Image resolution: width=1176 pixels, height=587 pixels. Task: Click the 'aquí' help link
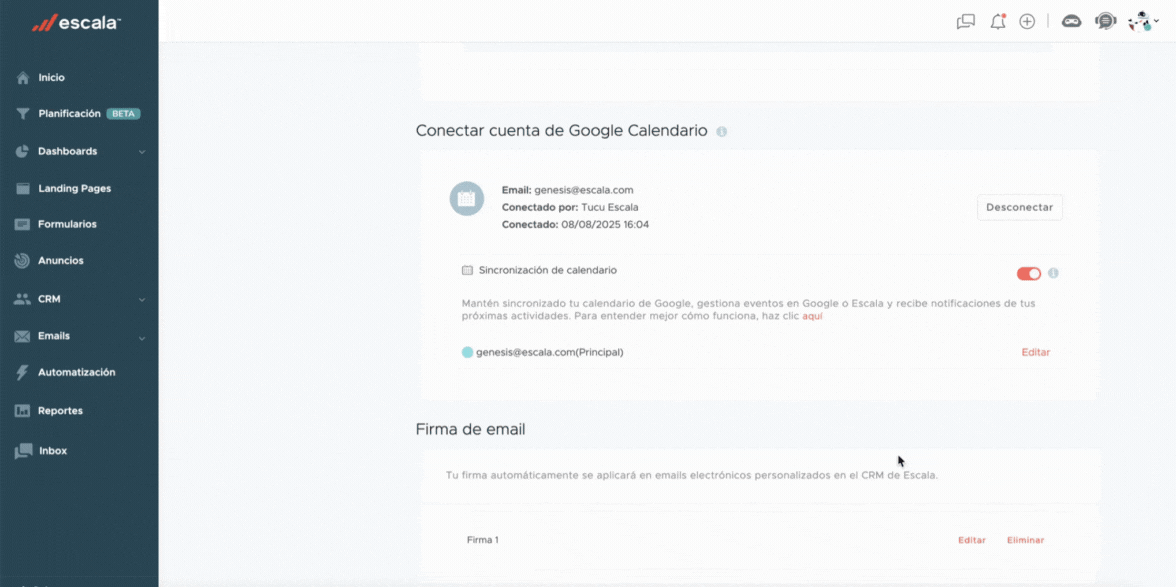[x=812, y=316]
